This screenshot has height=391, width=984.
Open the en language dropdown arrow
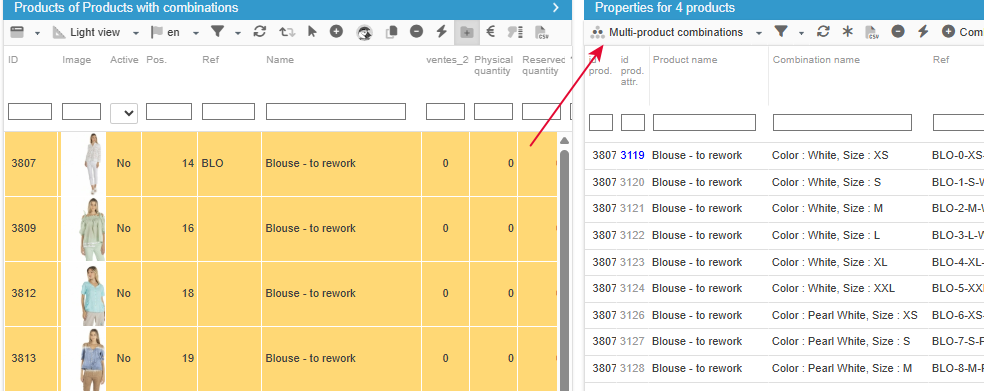pos(196,33)
